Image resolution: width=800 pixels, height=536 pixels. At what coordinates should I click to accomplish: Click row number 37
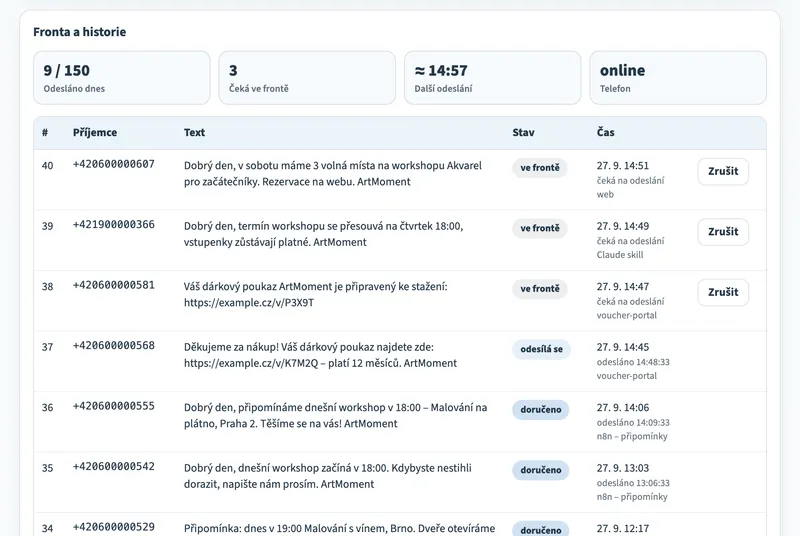tap(47, 347)
